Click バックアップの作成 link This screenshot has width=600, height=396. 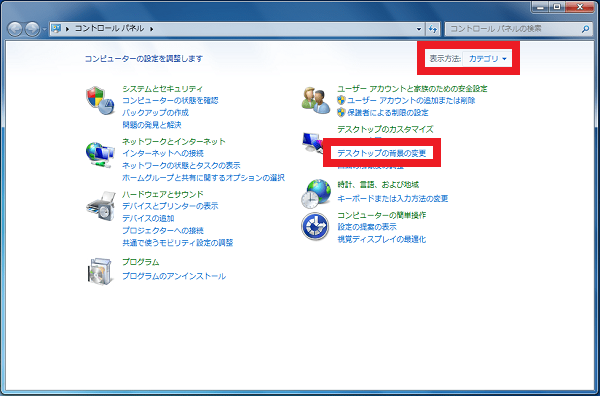[155, 113]
